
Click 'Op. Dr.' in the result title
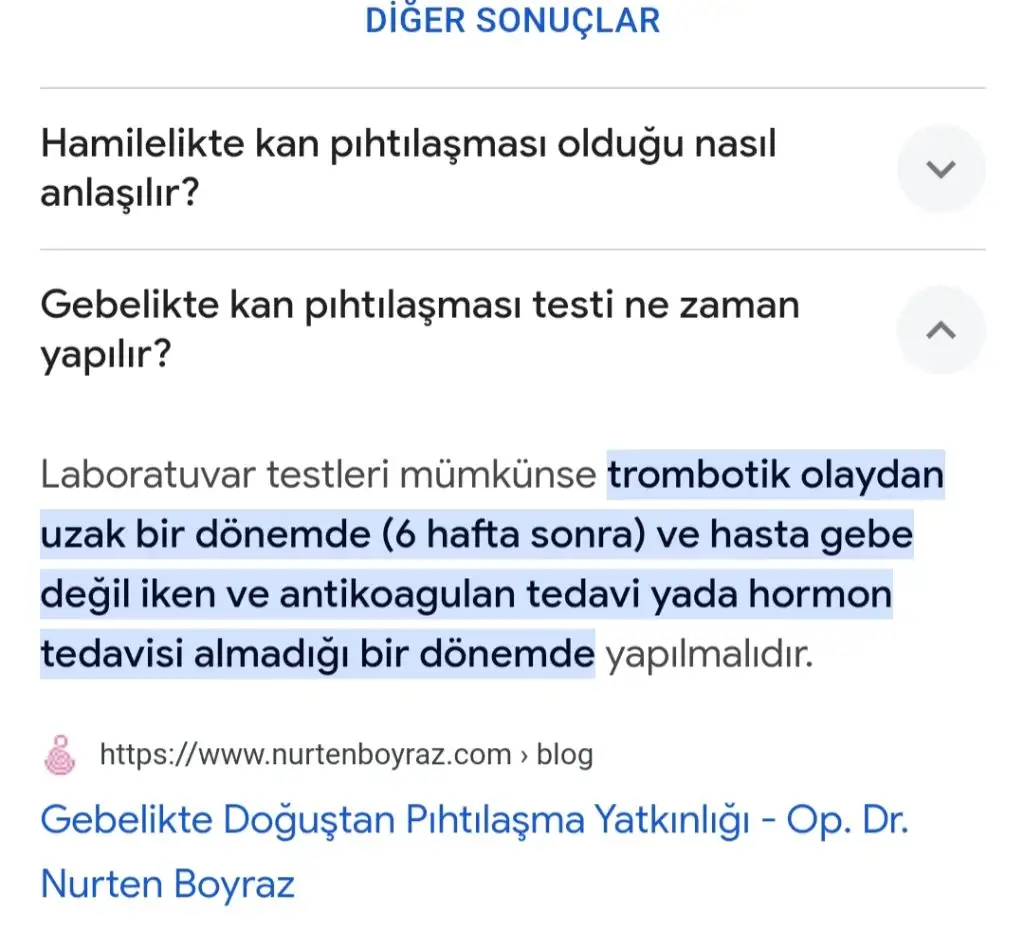[847, 821]
